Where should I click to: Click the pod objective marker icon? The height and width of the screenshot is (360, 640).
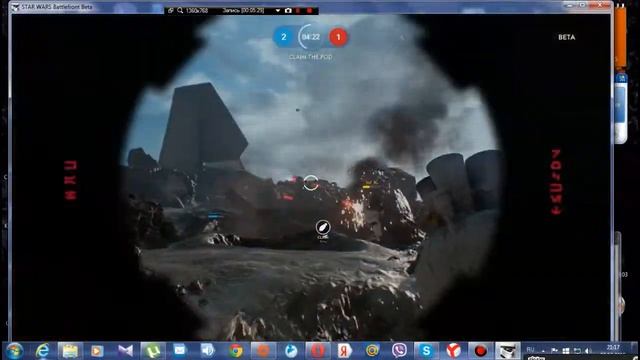click(x=323, y=227)
